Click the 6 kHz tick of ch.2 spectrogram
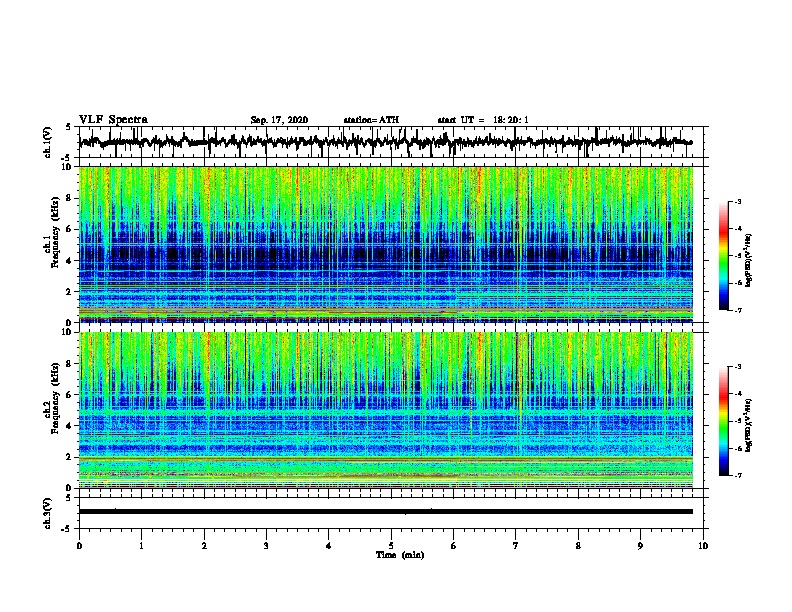The image size is (792, 612). [70, 395]
